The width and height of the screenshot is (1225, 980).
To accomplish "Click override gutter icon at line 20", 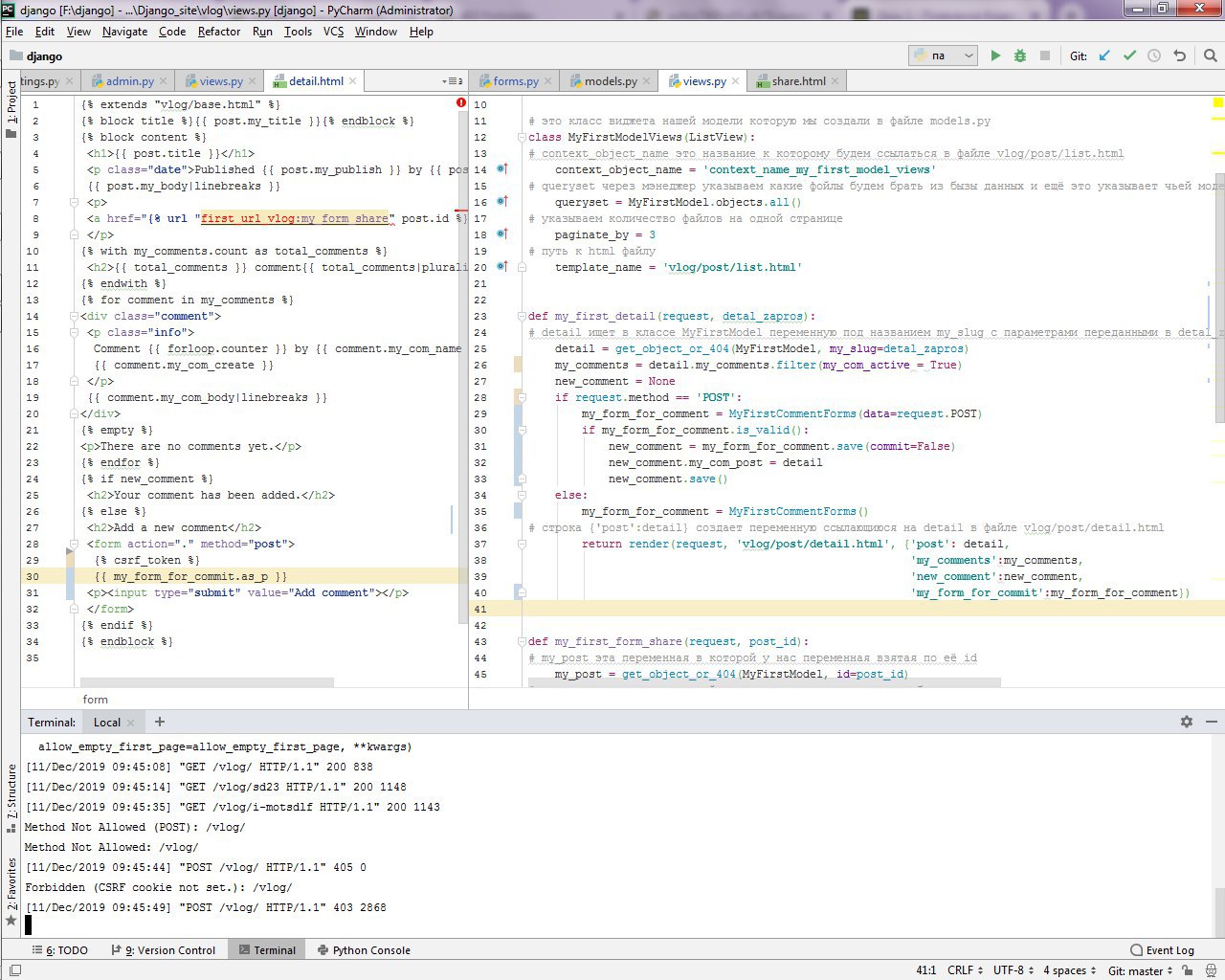I will 502,267.
